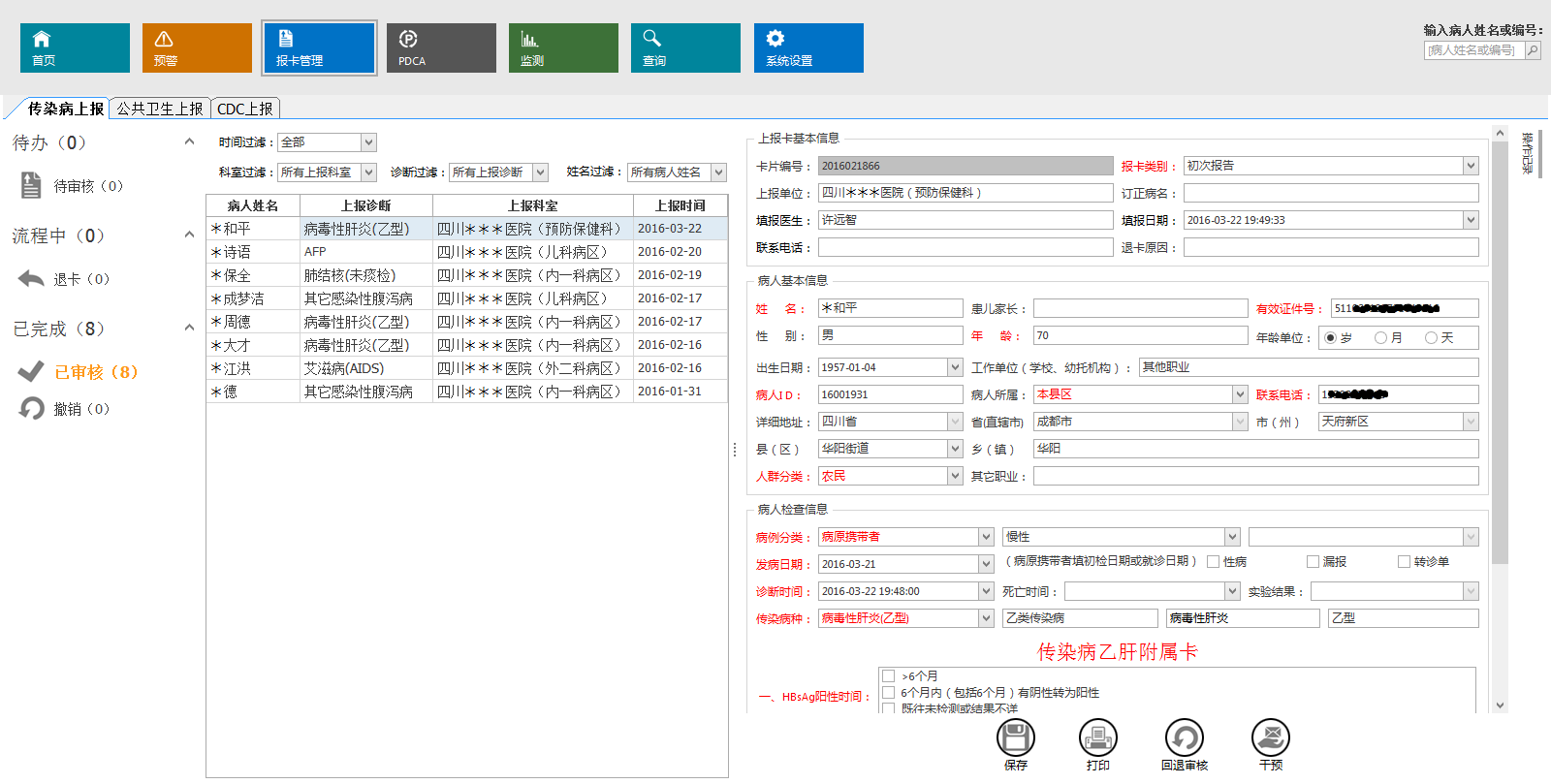The height and width of the screenshot is (784, 1551).
Task: Click the form vertical scrollbar thumb
Action: [x=1500, y=353]
